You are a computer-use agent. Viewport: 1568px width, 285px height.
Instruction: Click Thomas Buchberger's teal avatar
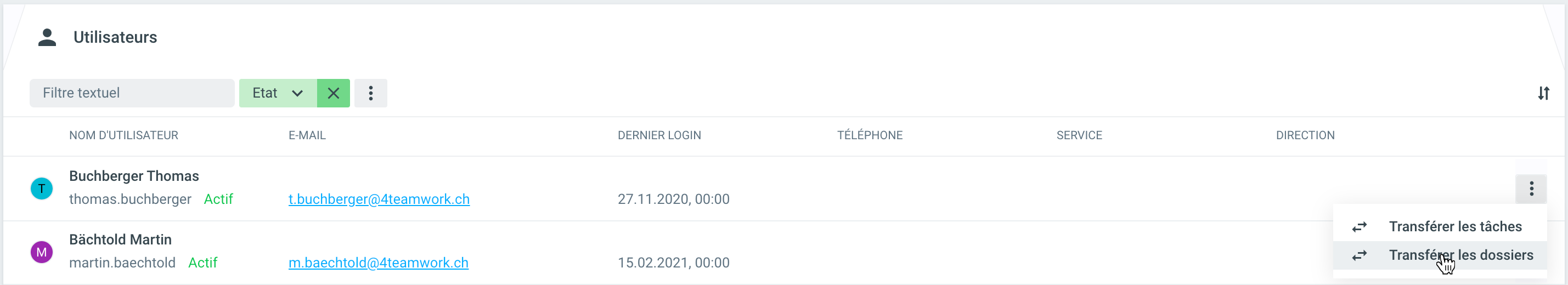pos(41,189)
